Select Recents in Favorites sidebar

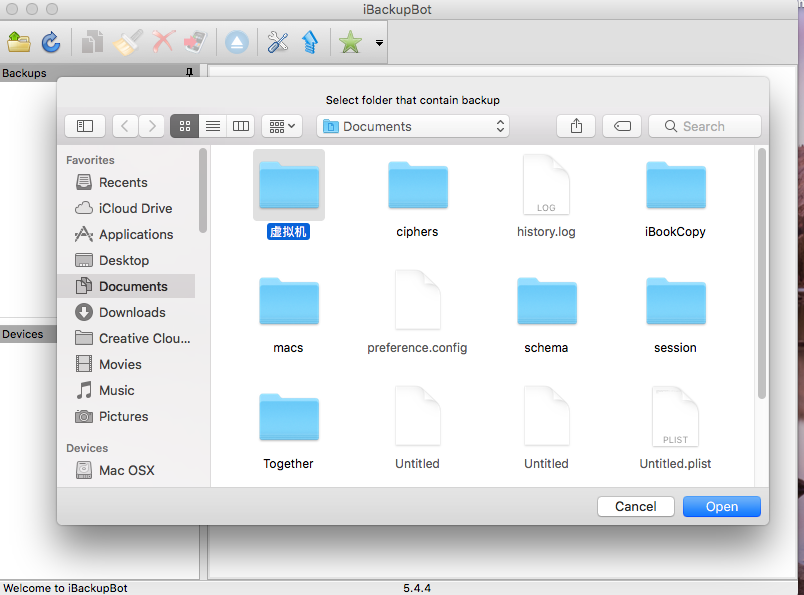tap(126, 183)
